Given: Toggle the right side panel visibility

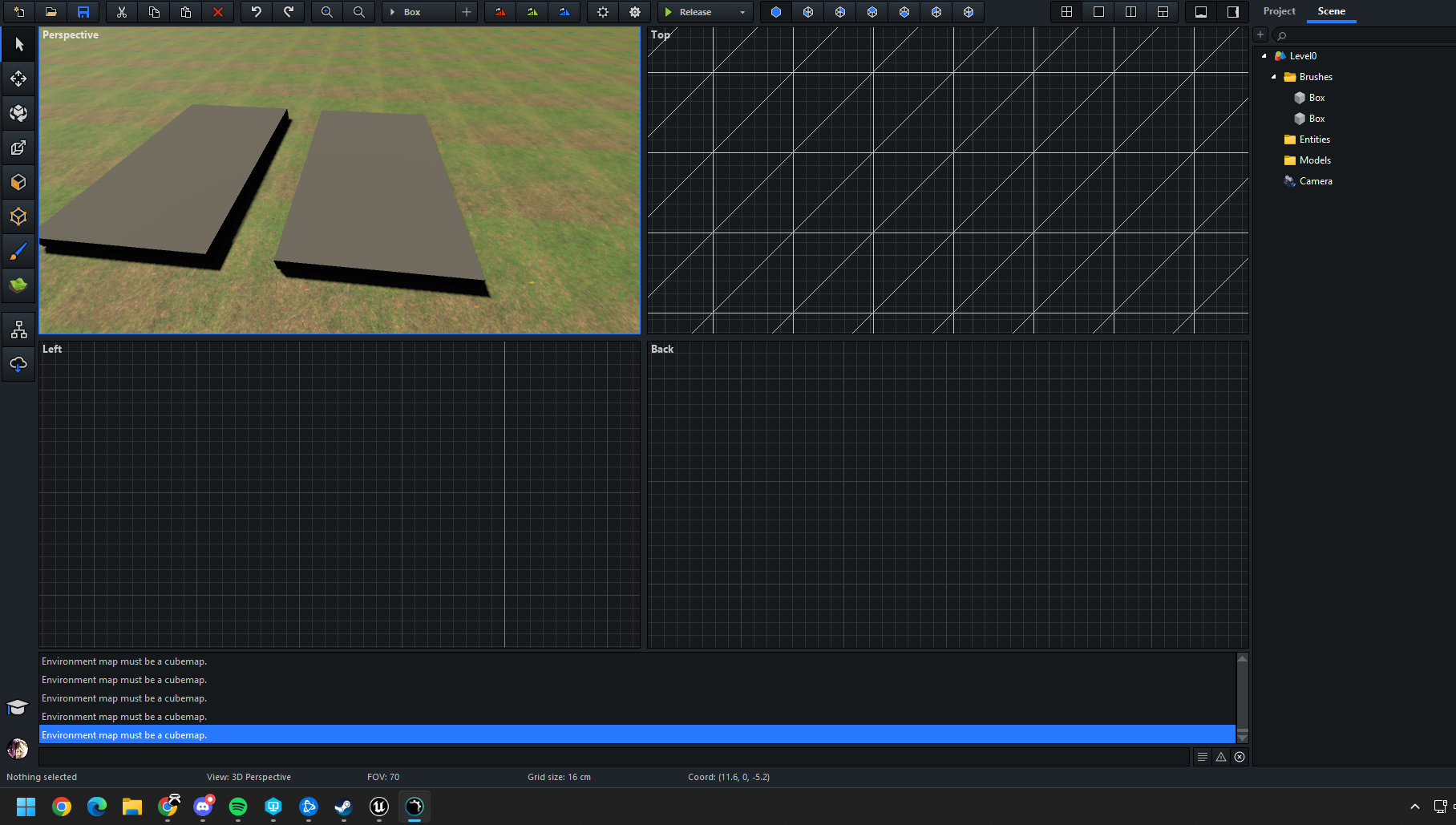Looking at the screenshot, I should click(x=1233, y=12).
